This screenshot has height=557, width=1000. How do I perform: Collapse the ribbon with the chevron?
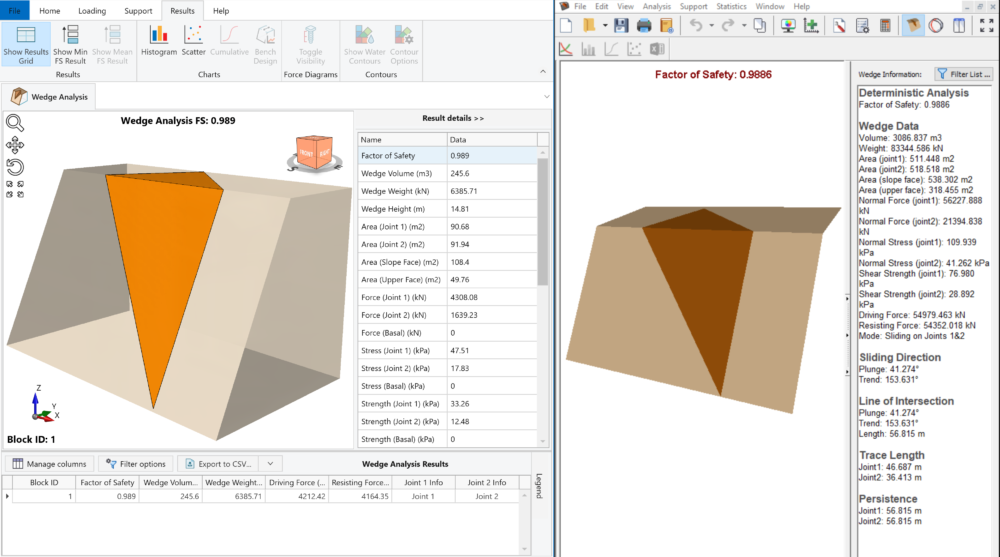[x=544, y=71]
